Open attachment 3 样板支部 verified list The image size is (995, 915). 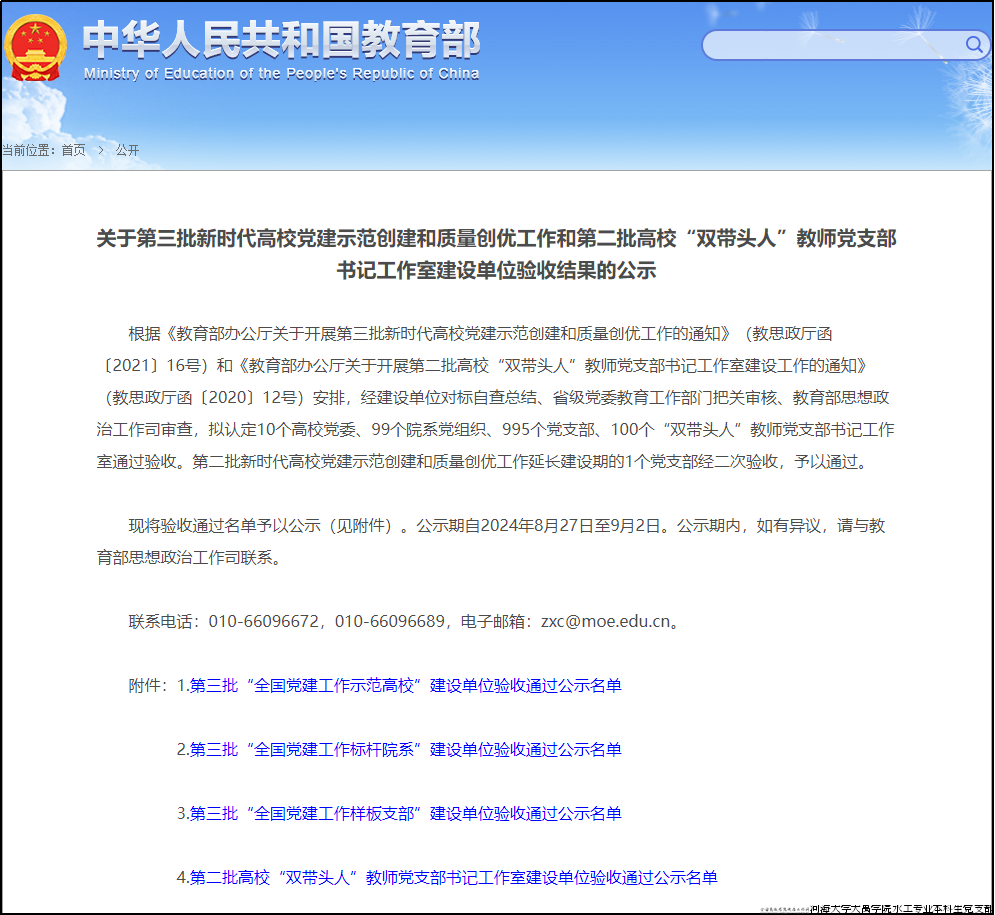[x=405, y=813]
